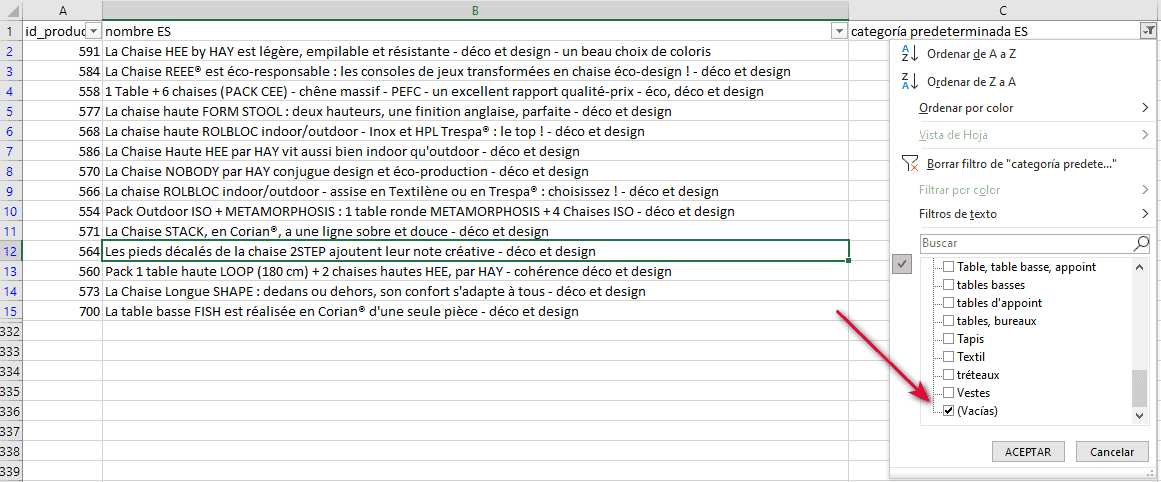Viewport: 1161px width, 482px height.
Task: Click cell with id 591
Action: (x=62, y=51)
